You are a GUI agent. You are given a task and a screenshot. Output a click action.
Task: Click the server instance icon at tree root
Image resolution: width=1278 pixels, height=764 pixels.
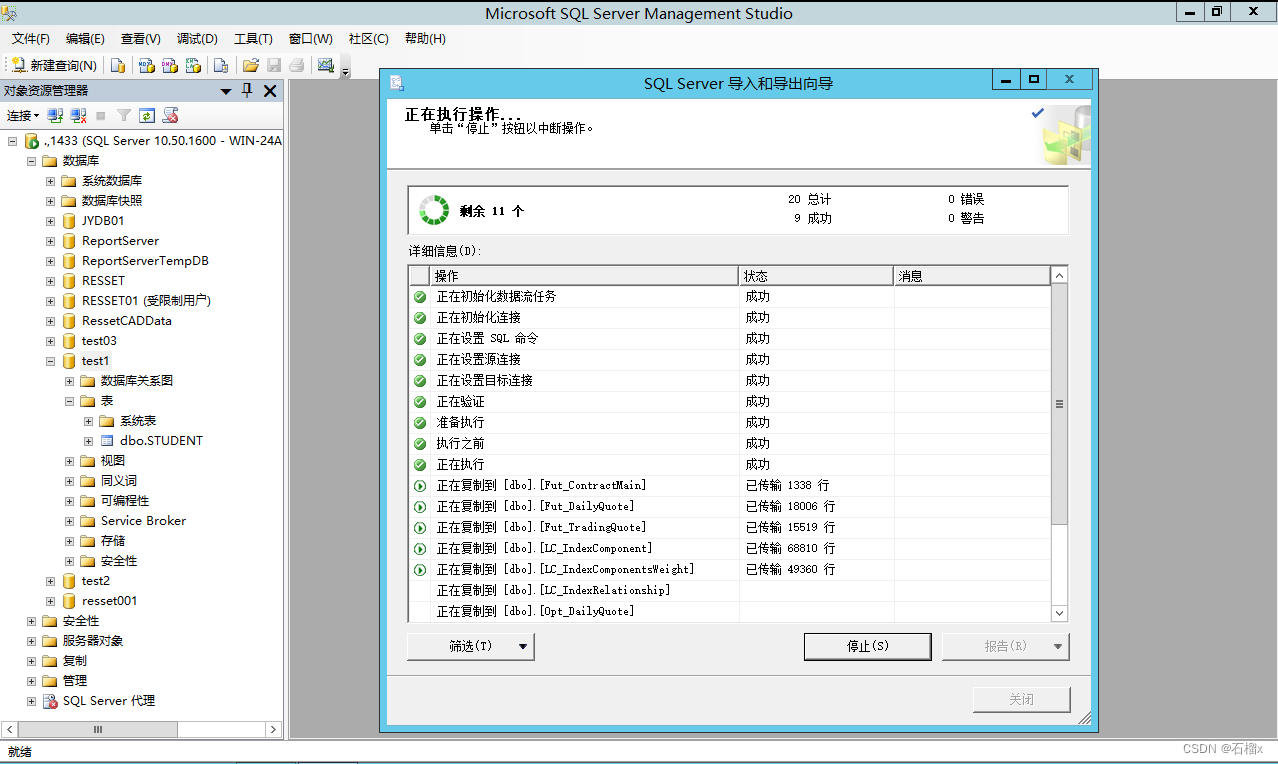[x=31, y=141]
